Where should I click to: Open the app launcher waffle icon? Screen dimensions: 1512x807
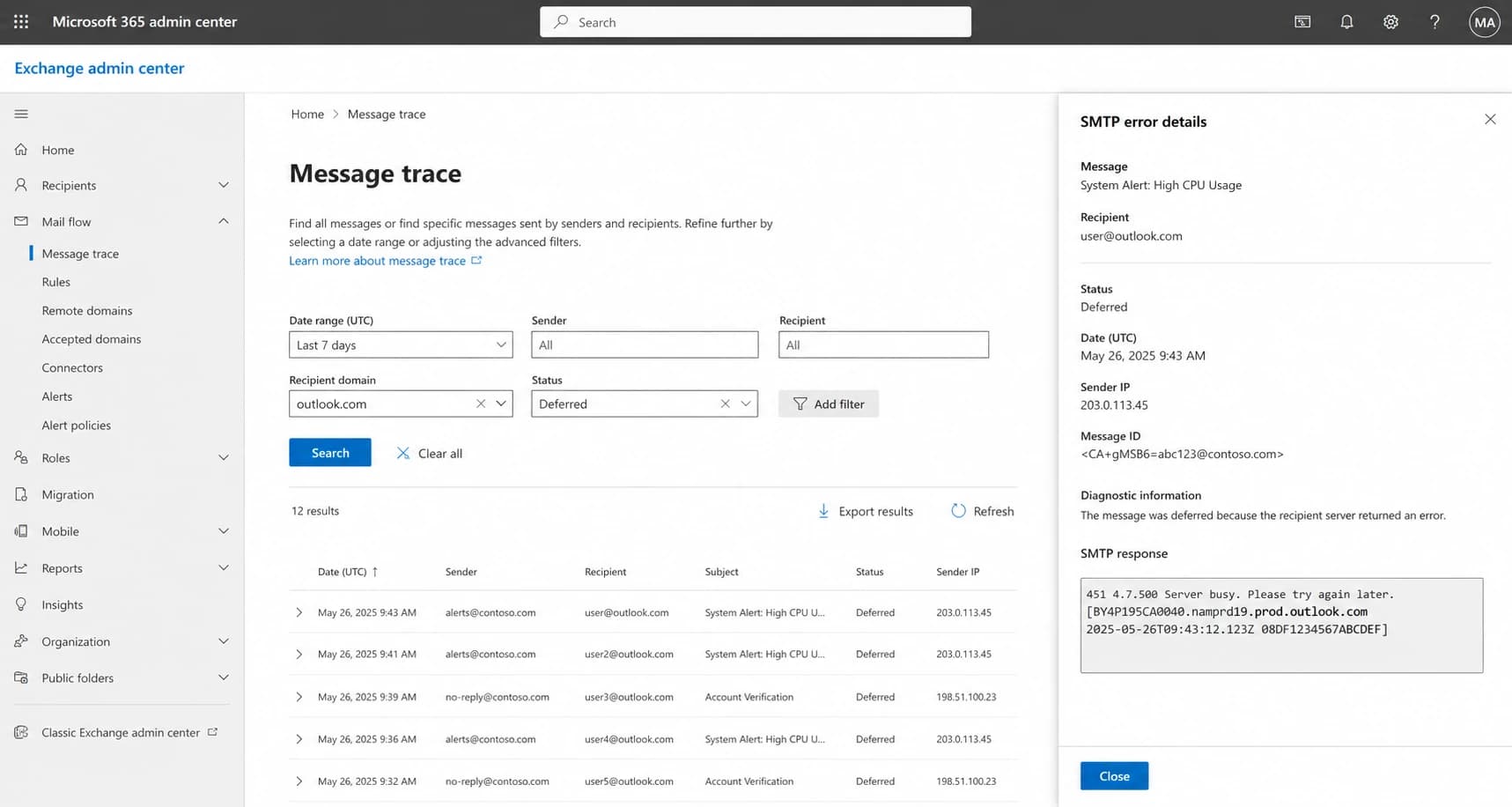click(21, 22)
